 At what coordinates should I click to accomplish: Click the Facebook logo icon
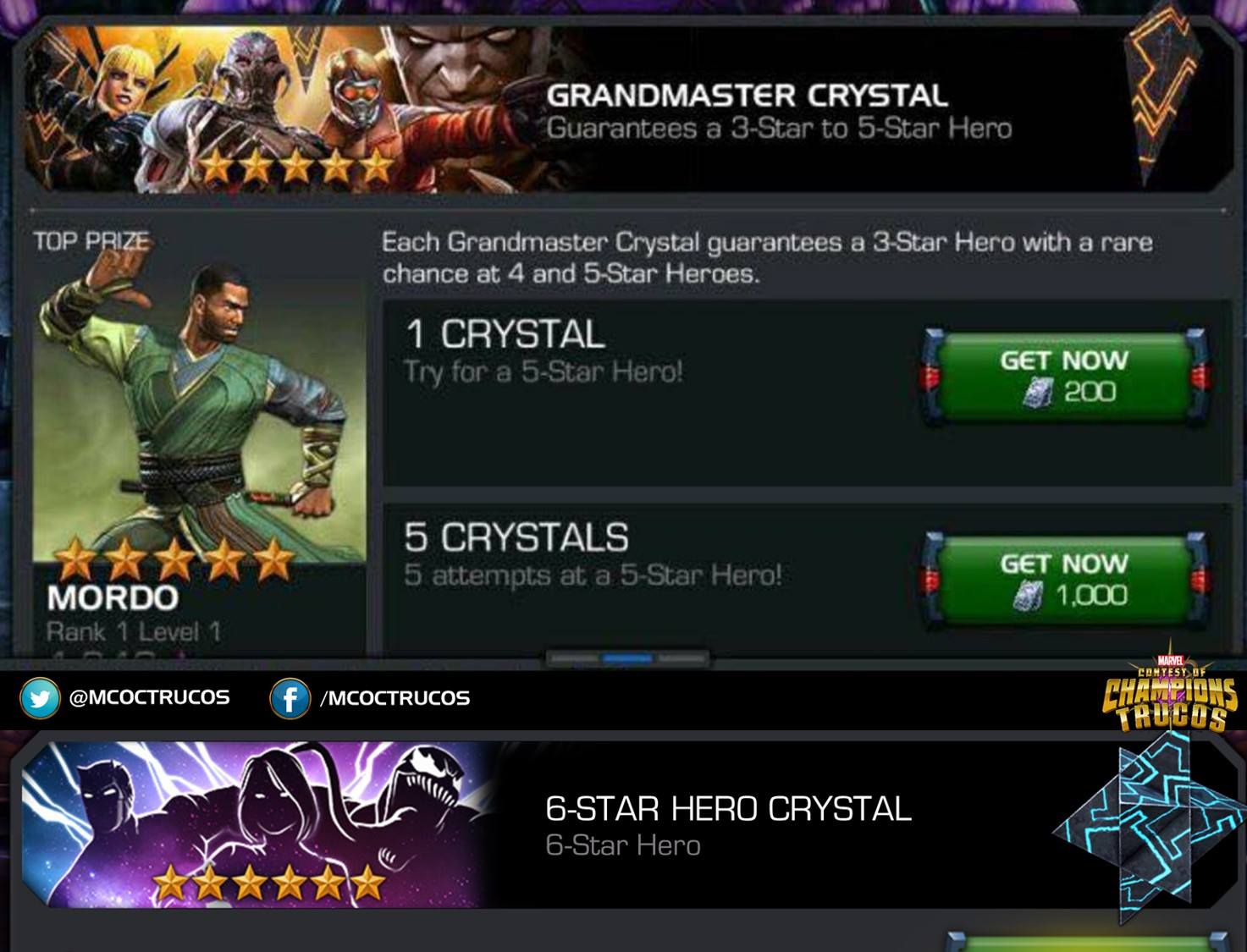click(290, 698)
